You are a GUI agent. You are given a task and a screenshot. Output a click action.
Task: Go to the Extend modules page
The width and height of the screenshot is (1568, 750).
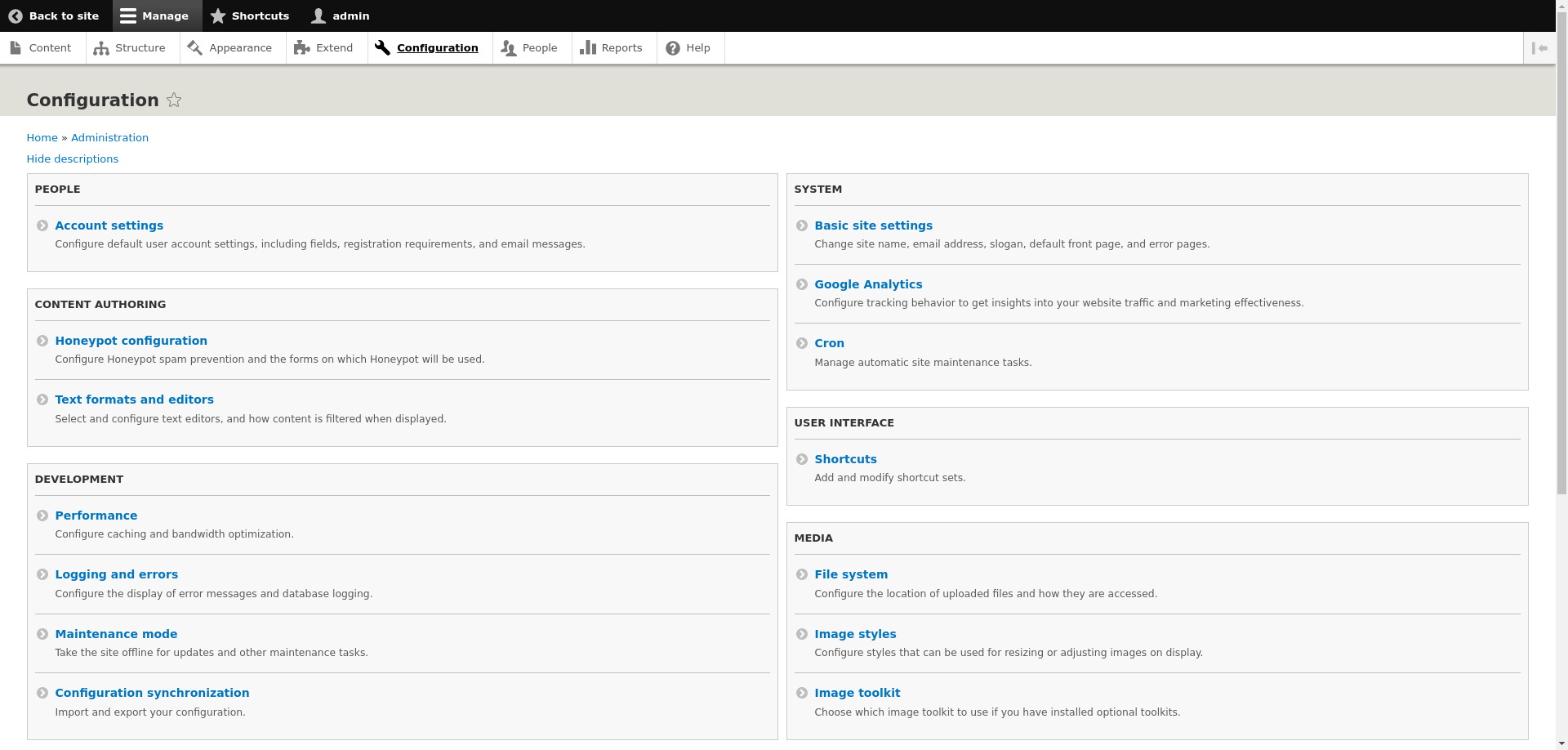click(x=325, y=48)
